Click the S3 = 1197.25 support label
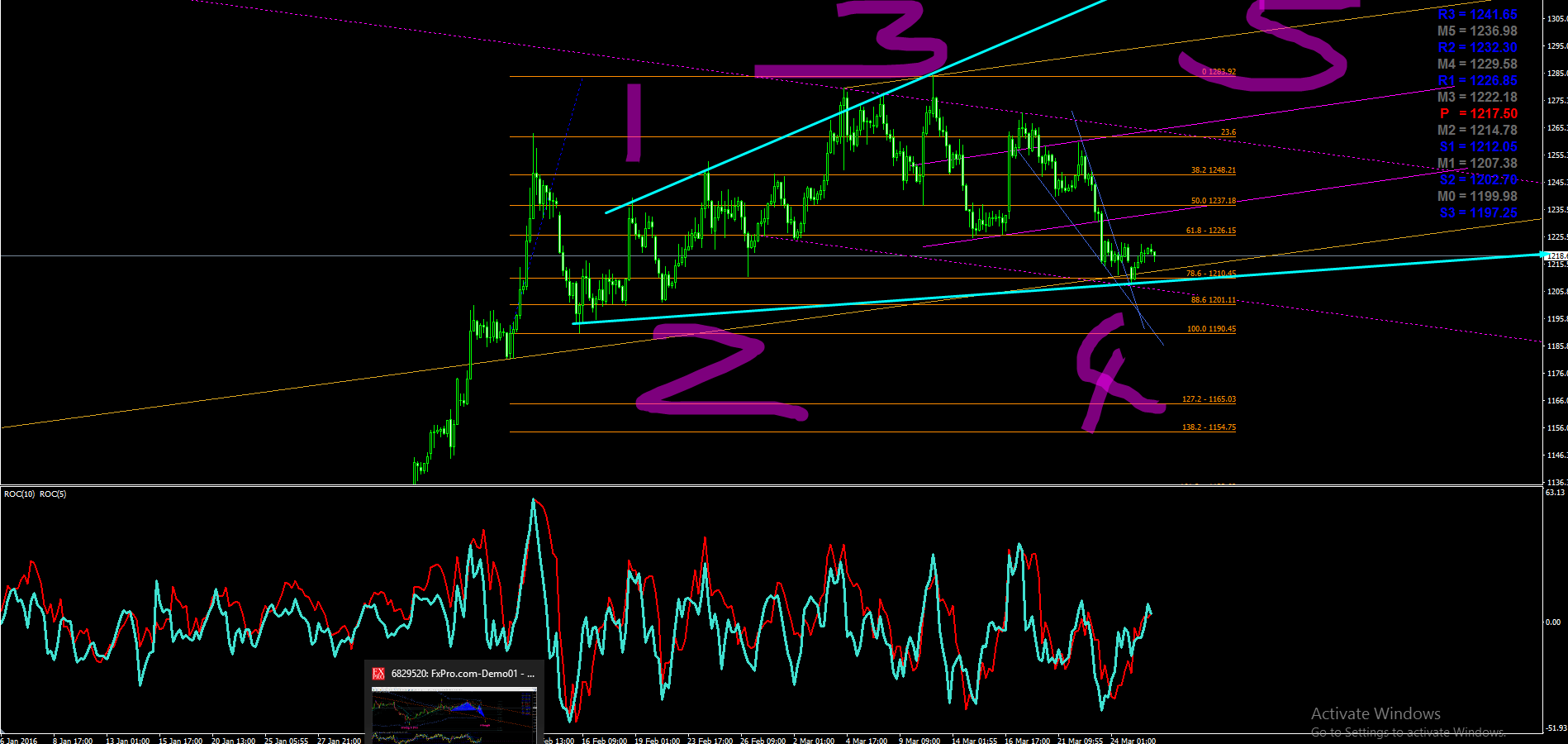 click(x=1478, y=213)
